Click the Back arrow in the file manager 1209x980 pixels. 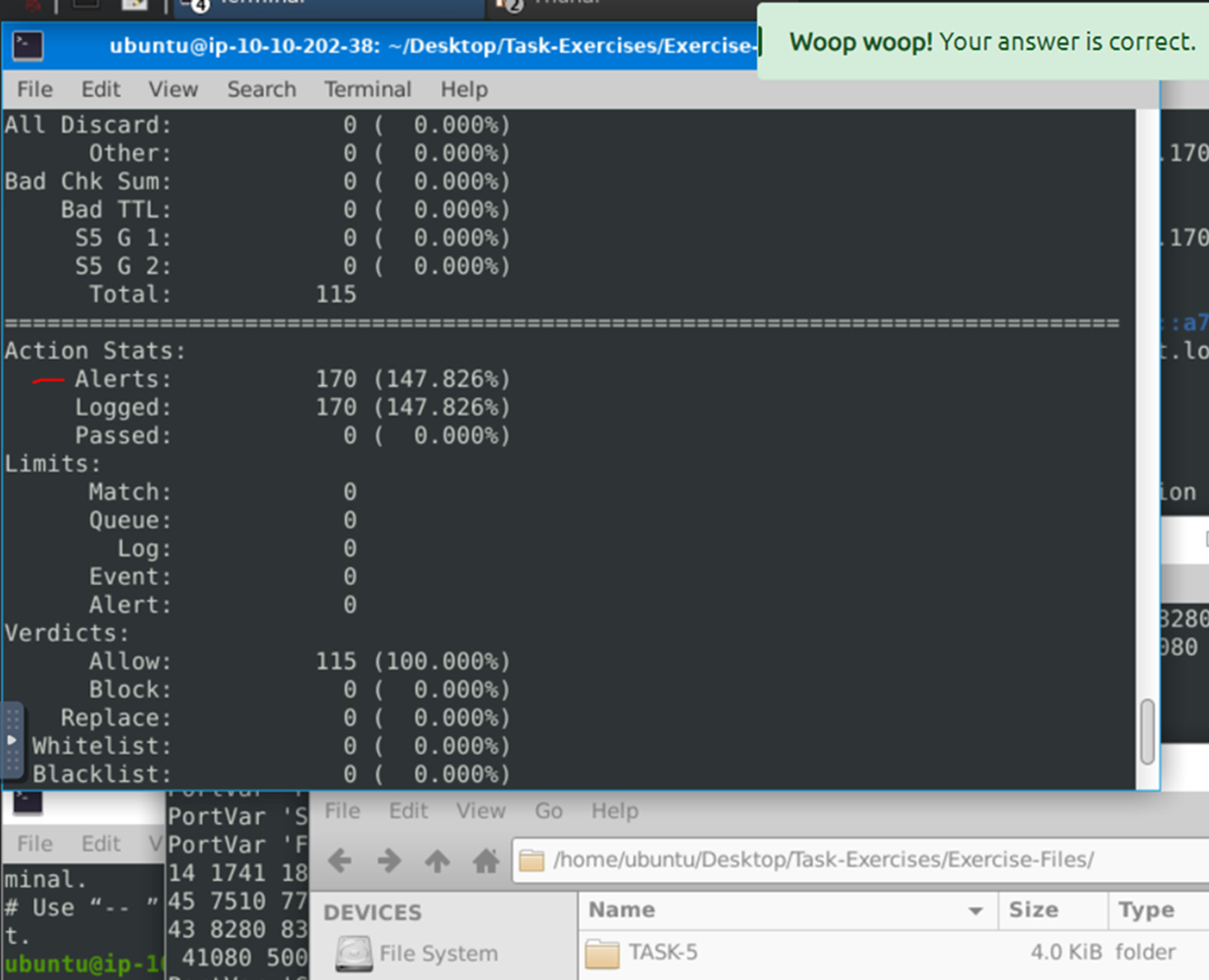[340, 861]
